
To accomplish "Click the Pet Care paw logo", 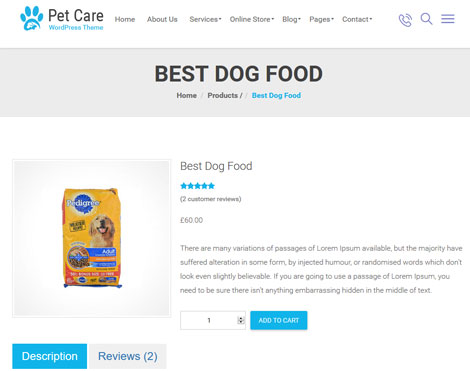I will 32,18.
